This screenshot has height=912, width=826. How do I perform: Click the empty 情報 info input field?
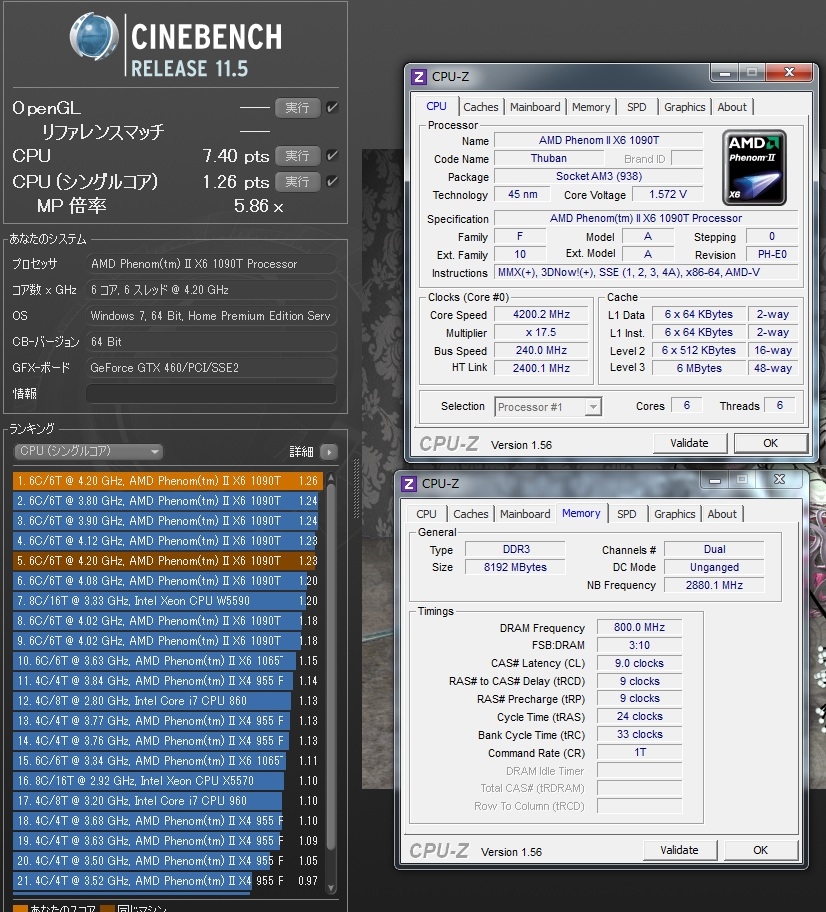(x=211, y=394)
